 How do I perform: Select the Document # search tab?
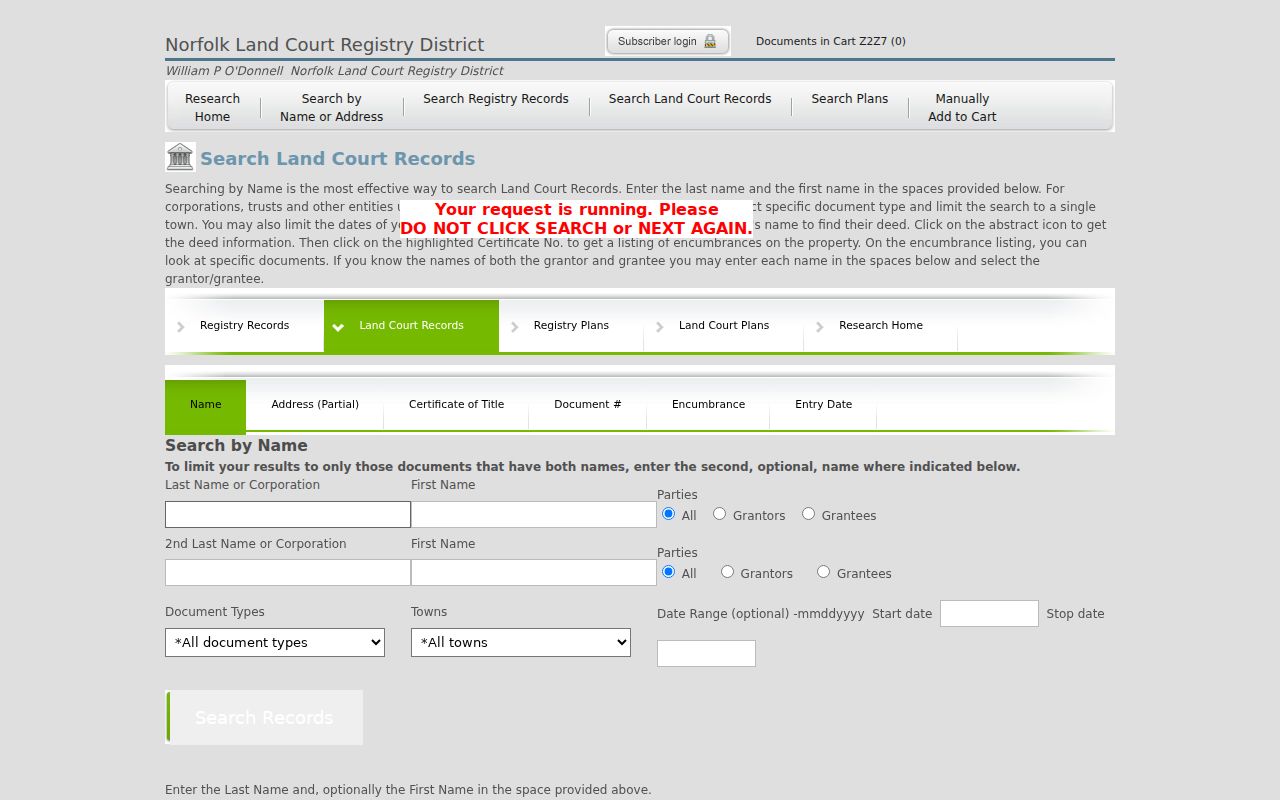(x=588, y=405)
